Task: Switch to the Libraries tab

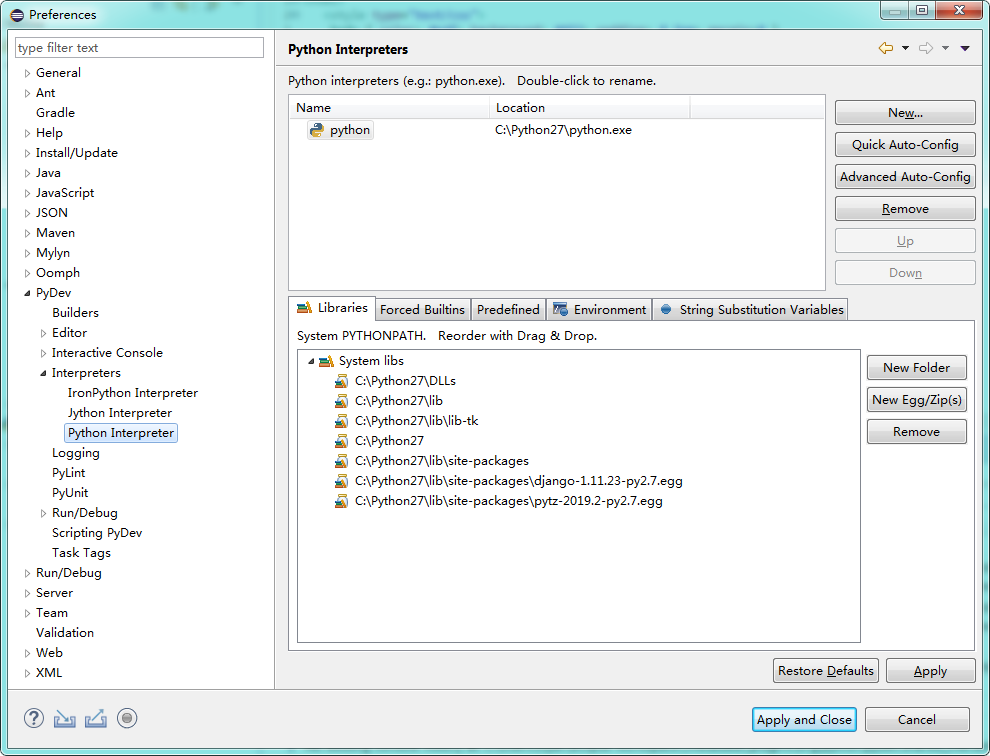Action: (x=333, y=308)
